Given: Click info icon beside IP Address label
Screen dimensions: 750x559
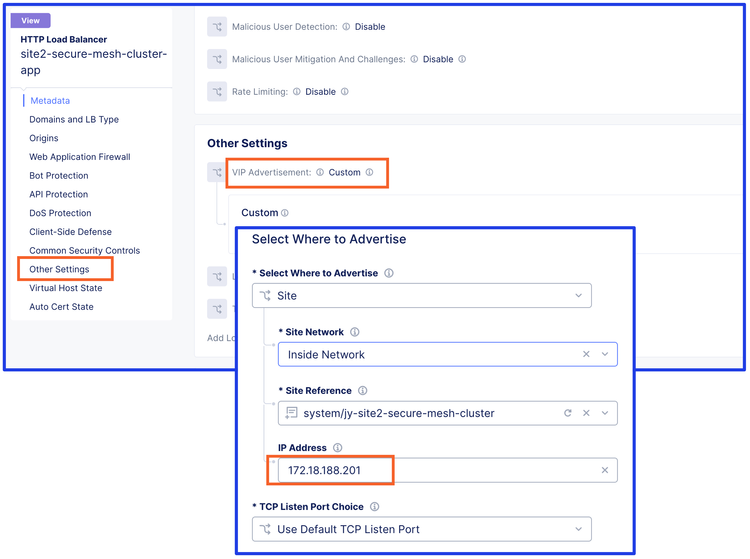Looking at the screenshot, I should [x=337, y=448].
